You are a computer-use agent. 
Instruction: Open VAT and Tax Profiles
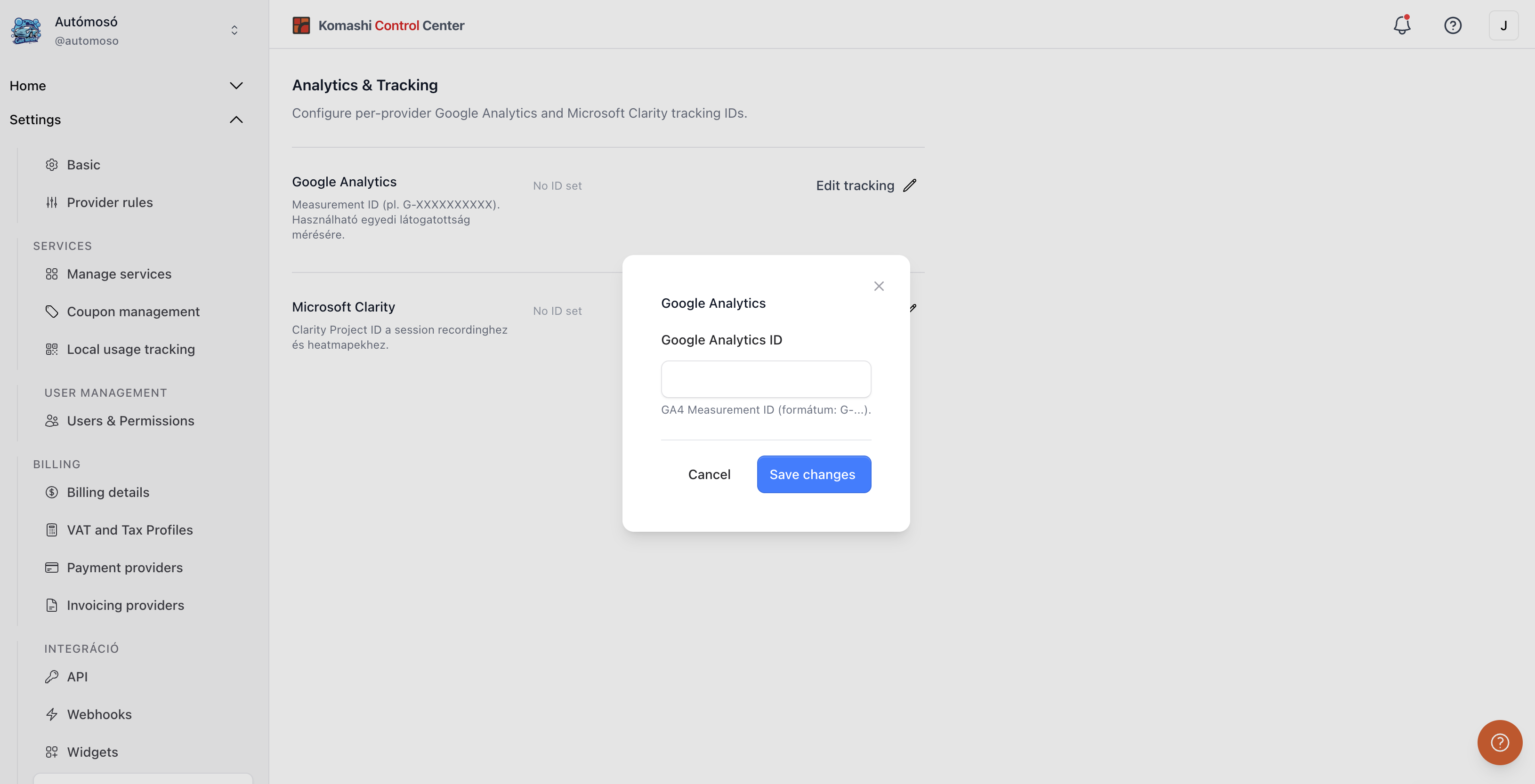tap(130, 529)
